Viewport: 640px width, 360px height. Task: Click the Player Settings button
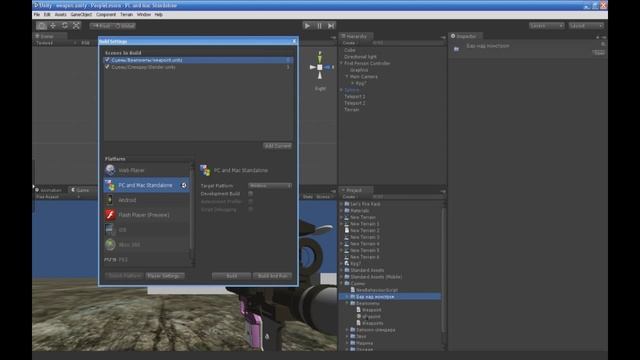click(165, 276)
